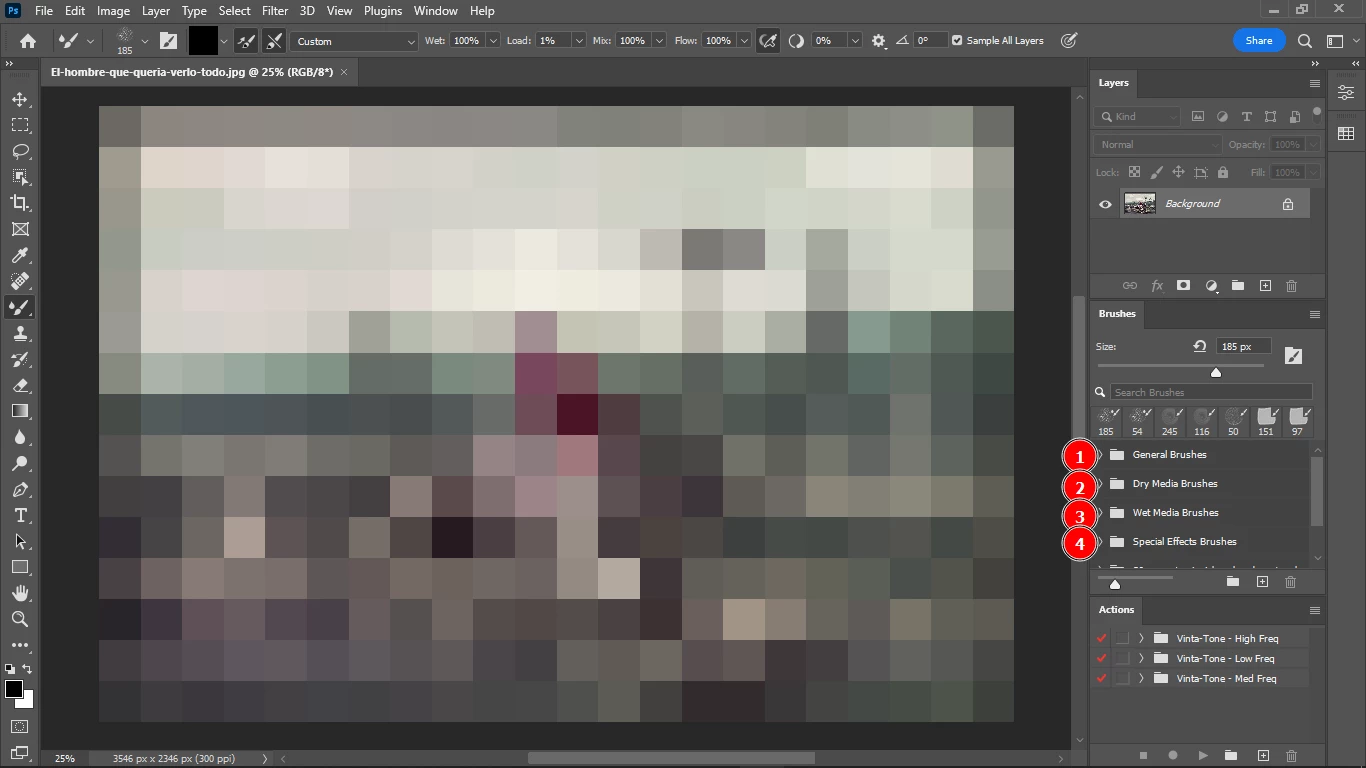Click the Share button
The width and height of the screenshot is (1366, 768).
click(x=1259, y=41)
